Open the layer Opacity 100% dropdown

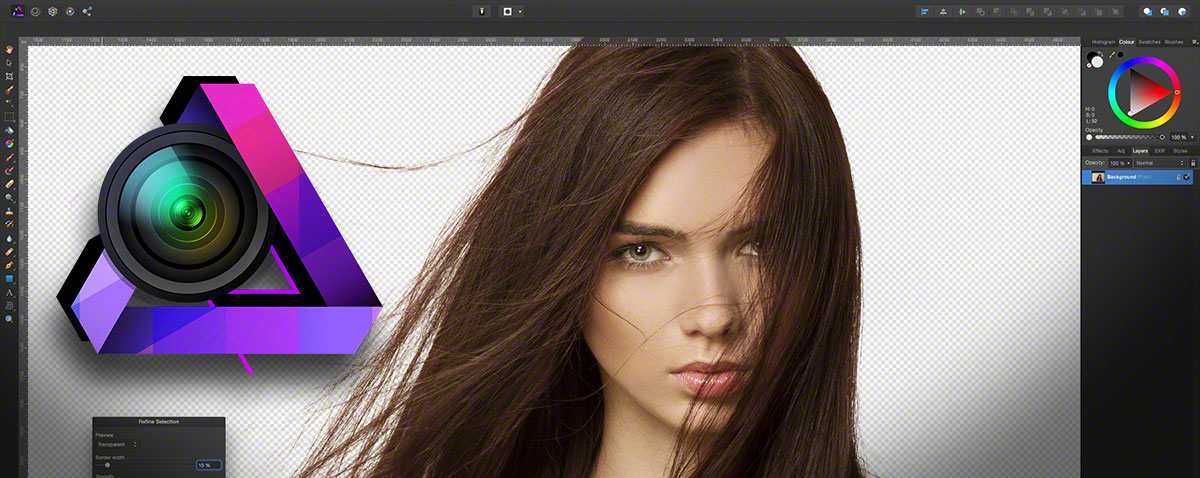(1120, 163)
